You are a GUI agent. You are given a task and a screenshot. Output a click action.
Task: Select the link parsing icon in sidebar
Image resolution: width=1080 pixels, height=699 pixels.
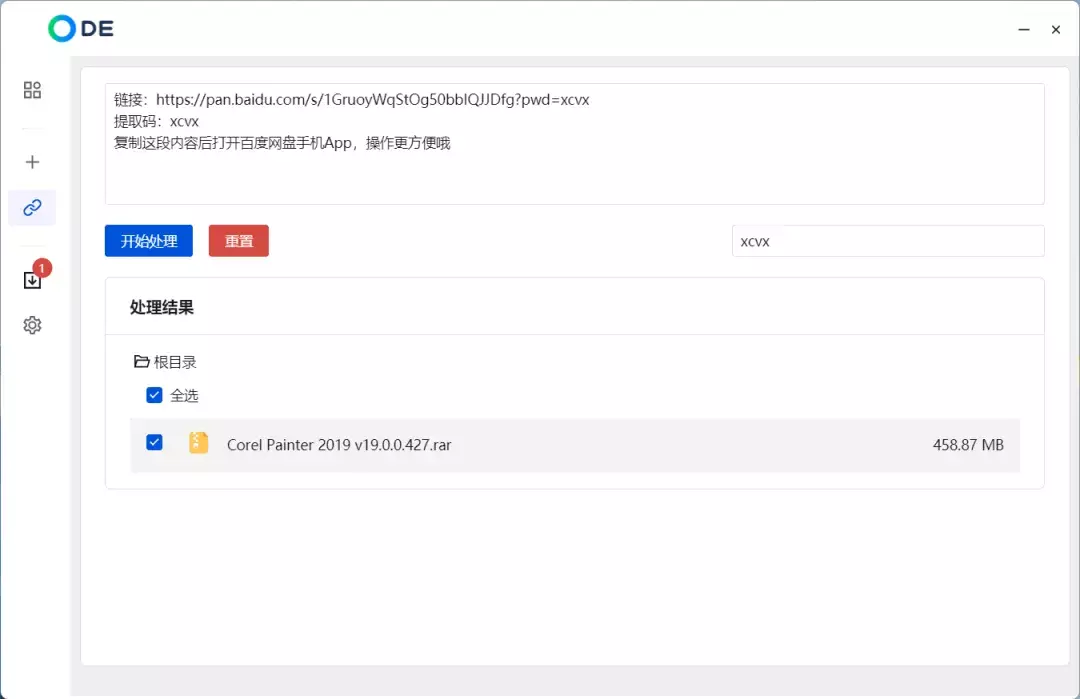point(32,207)
